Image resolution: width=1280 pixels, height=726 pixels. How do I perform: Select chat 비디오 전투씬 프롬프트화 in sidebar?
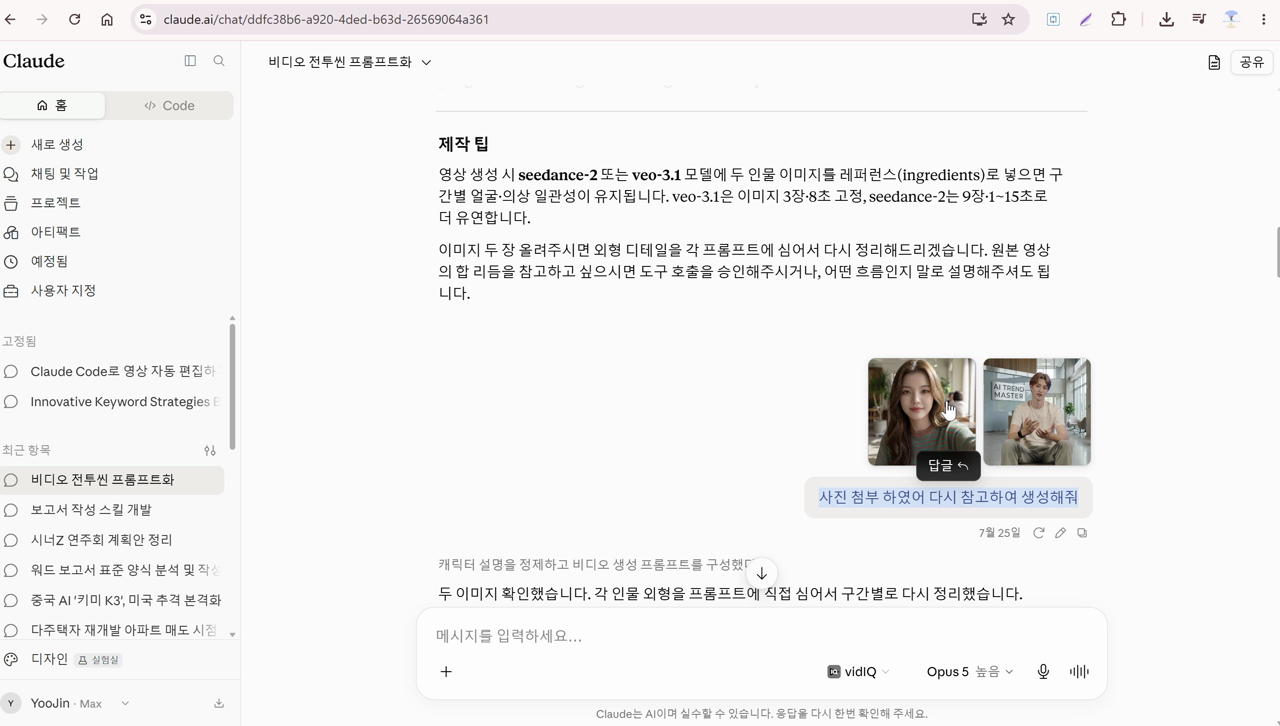112,480
